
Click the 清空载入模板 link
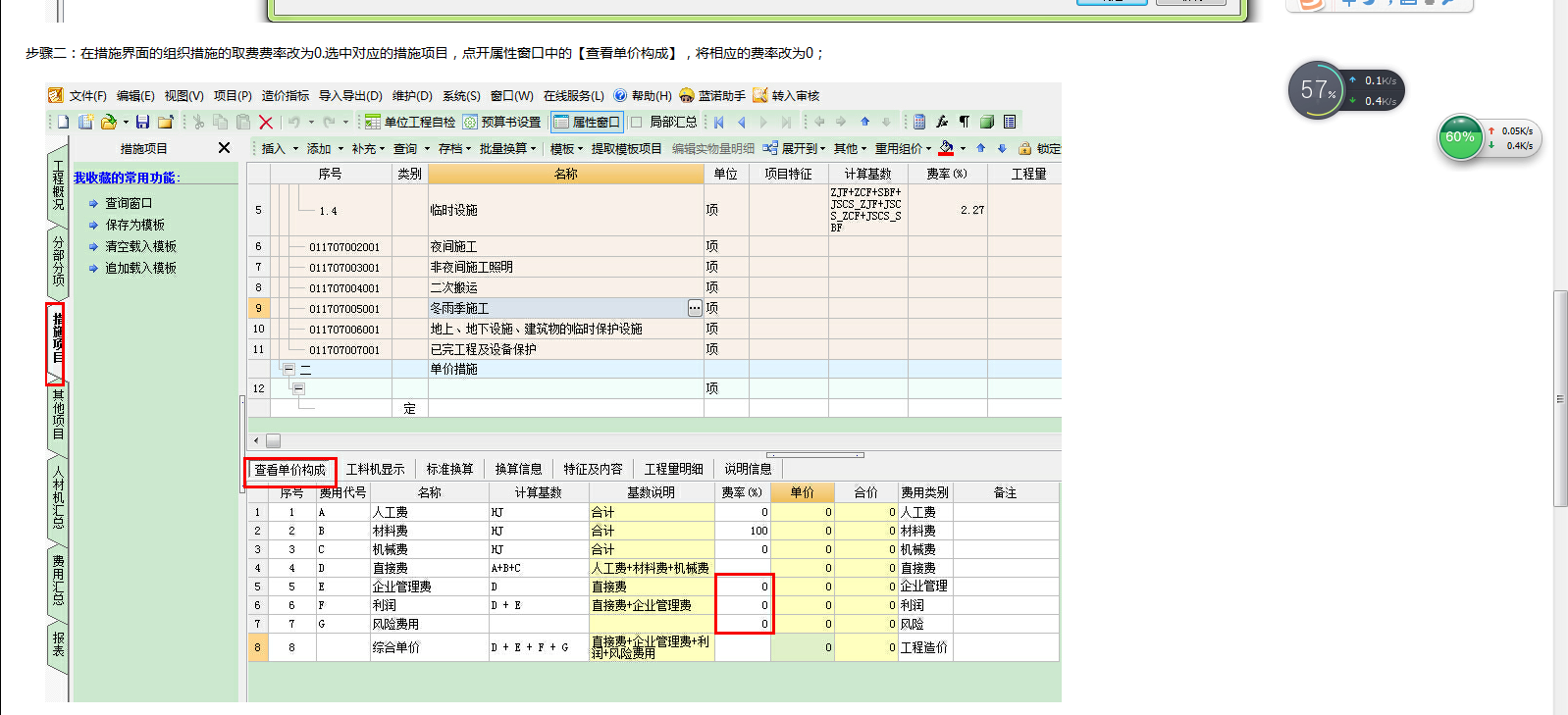point(140,246)
